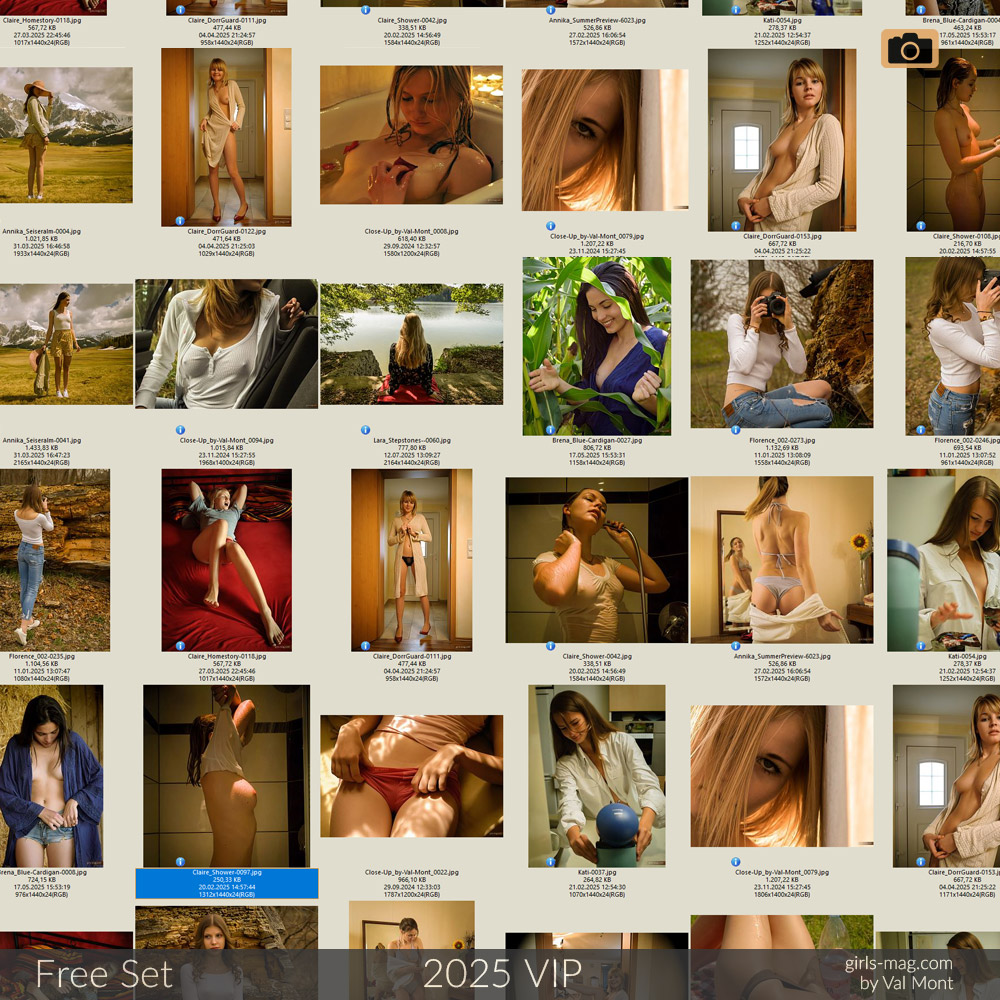Select the Brena_Blue-Cardigan-0008.jpg thumbnail
The height and width of the screenshot is (1000, 1000).
(51, 776)
